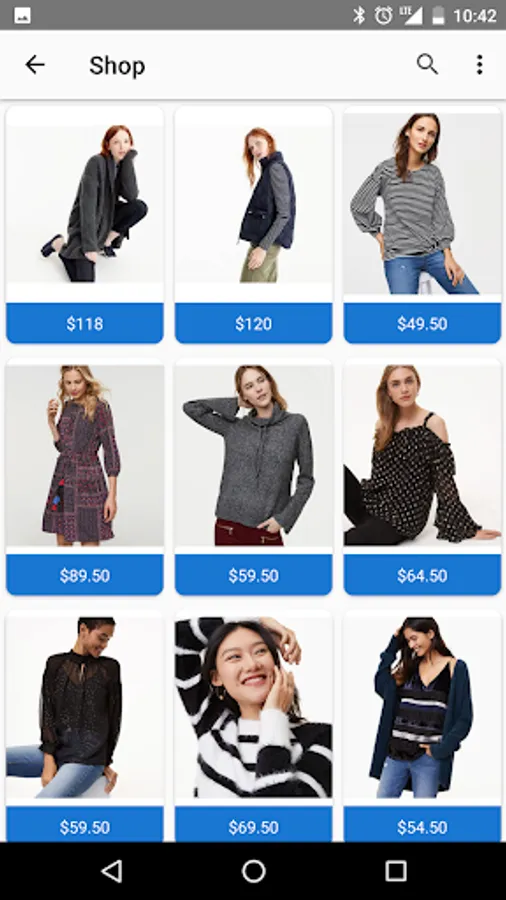This screenshot has width=506, height=900.
Task: Open the three-dot overflow menu
Action: (480, 65)
